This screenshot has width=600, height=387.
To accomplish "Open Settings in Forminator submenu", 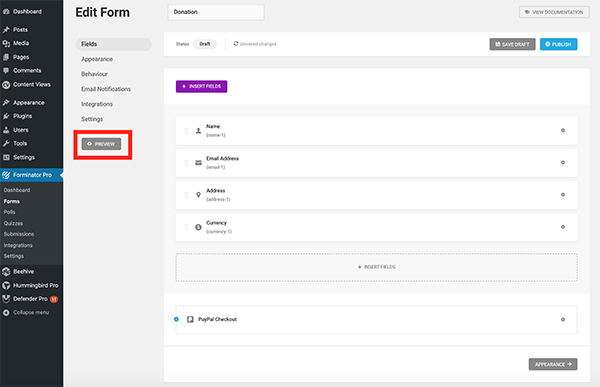I will (x=14, y=256).
